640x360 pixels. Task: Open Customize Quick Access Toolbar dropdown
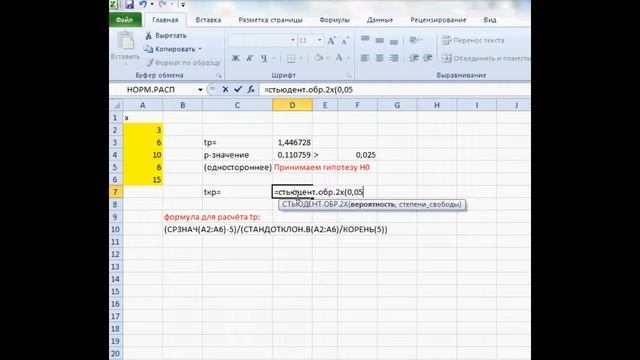(x=182, y=4)
